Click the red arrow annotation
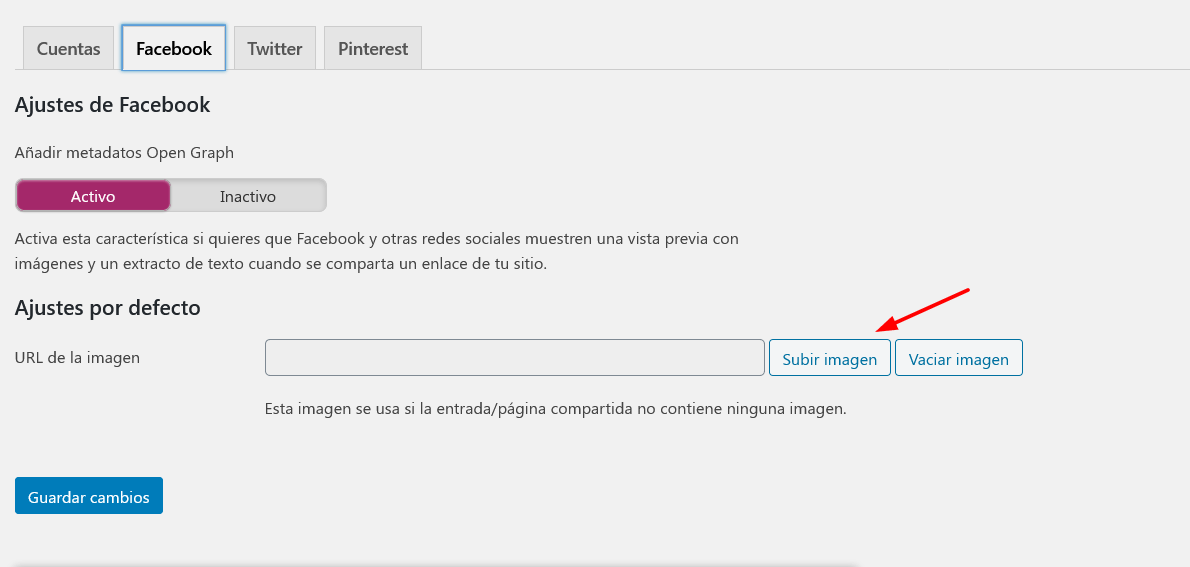Image resolution: width=1190 pixels, height=567 pixels. point(923,310)
